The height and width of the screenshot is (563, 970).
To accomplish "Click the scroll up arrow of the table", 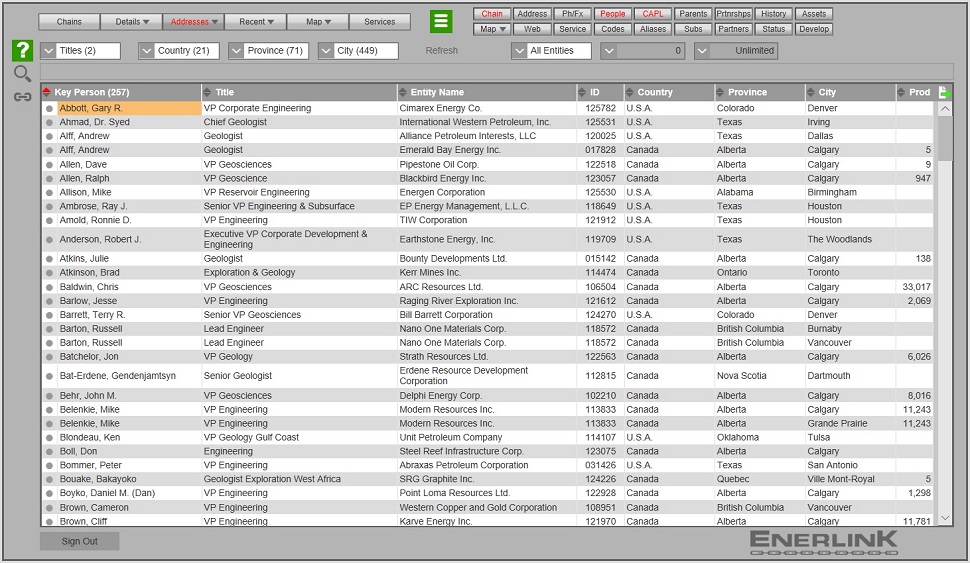I will (945, 109).
